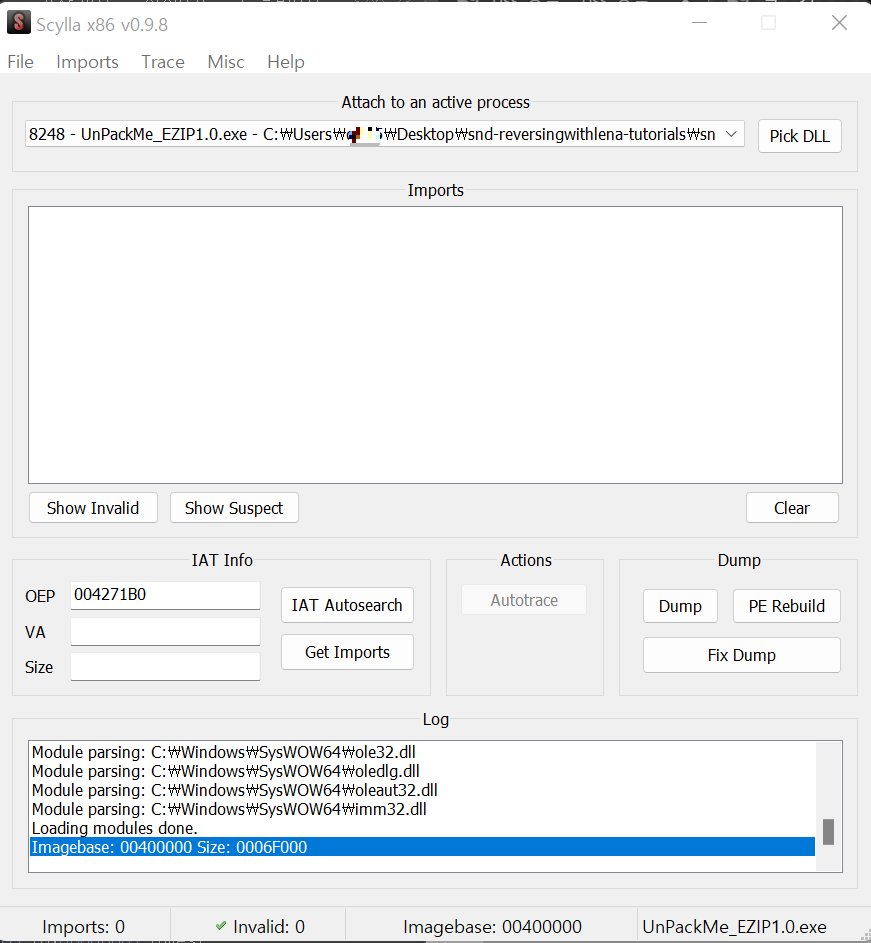
Task: Click the Clear imports button
Action: (792, 508)
